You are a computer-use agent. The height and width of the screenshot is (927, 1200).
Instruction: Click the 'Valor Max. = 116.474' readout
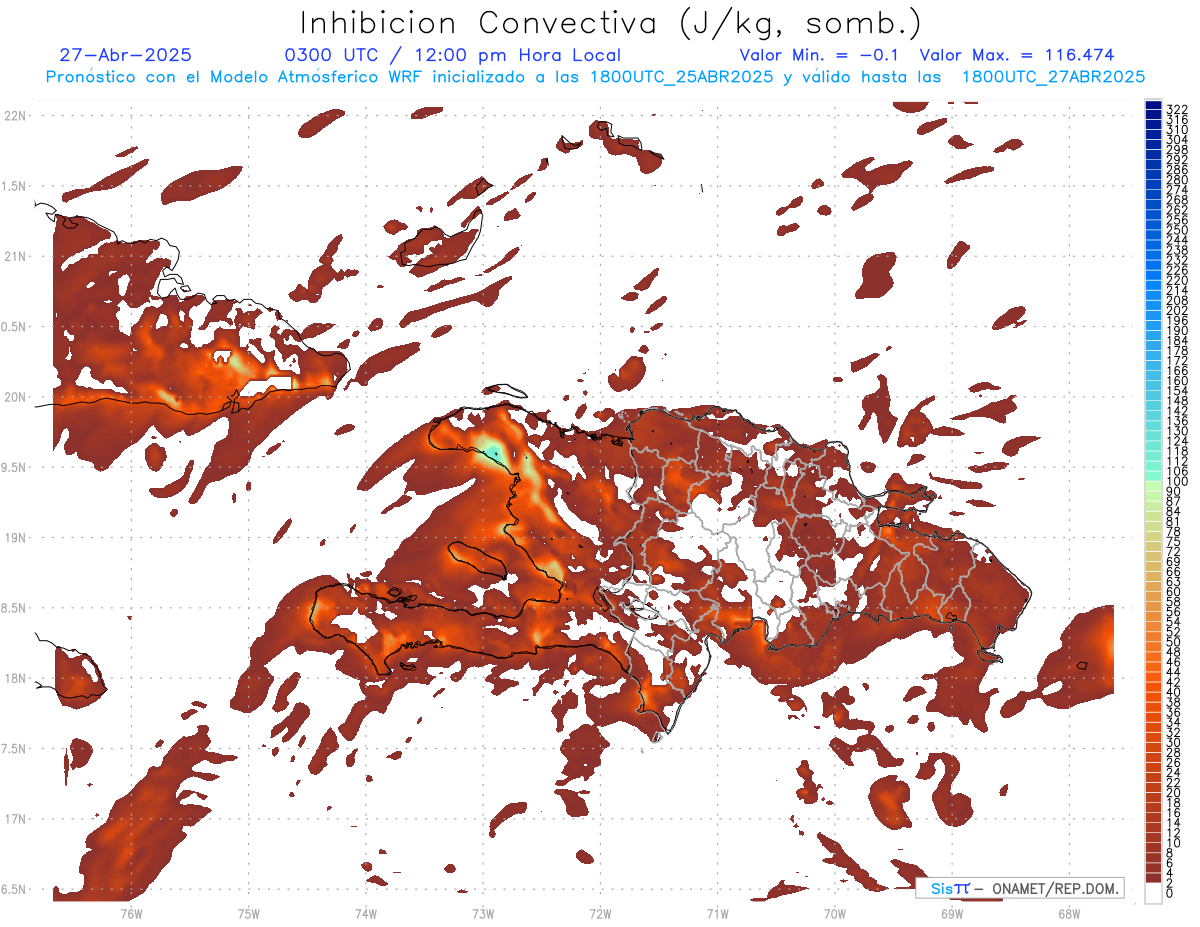[x=1017, y=55]
